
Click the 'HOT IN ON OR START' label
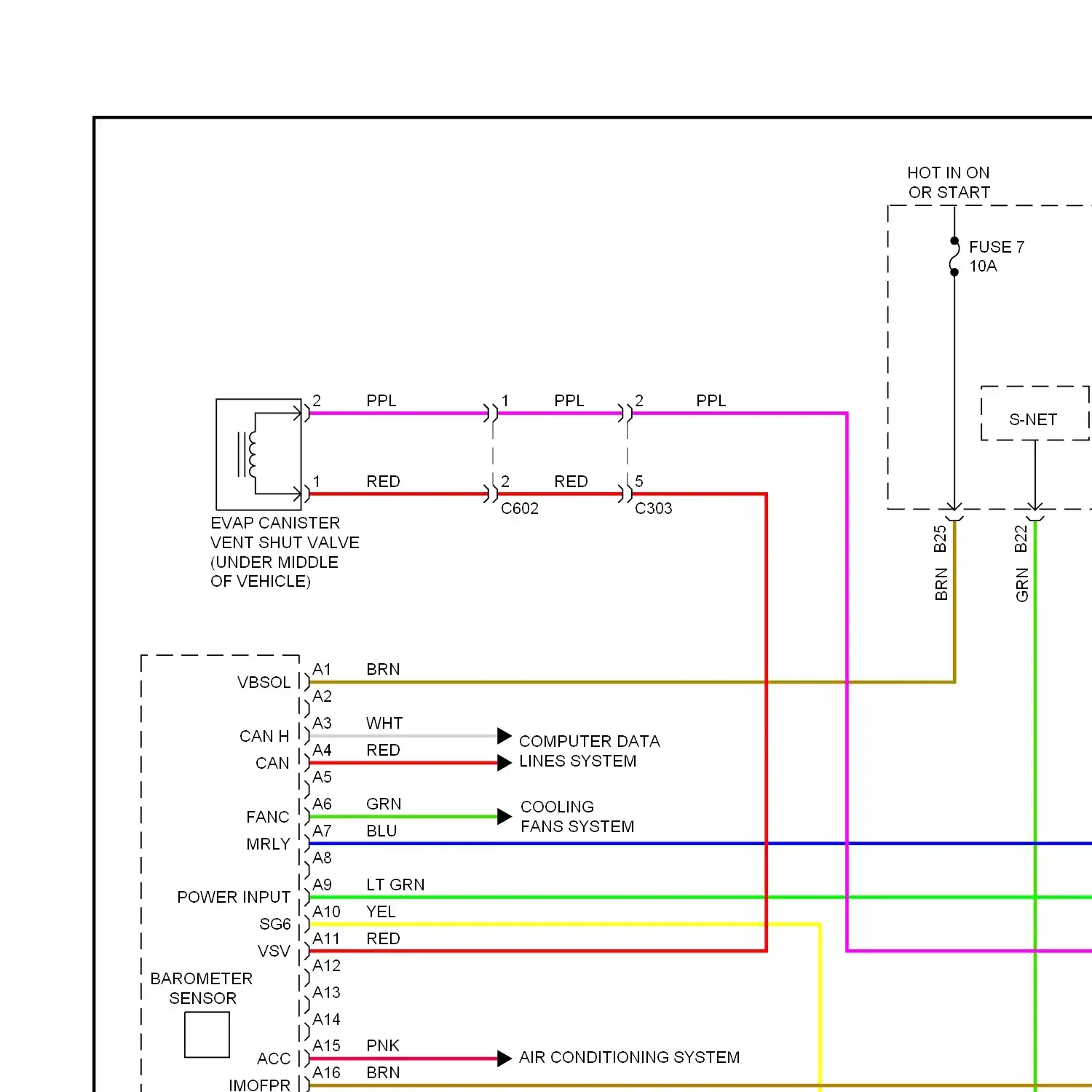tap(949, 183)
